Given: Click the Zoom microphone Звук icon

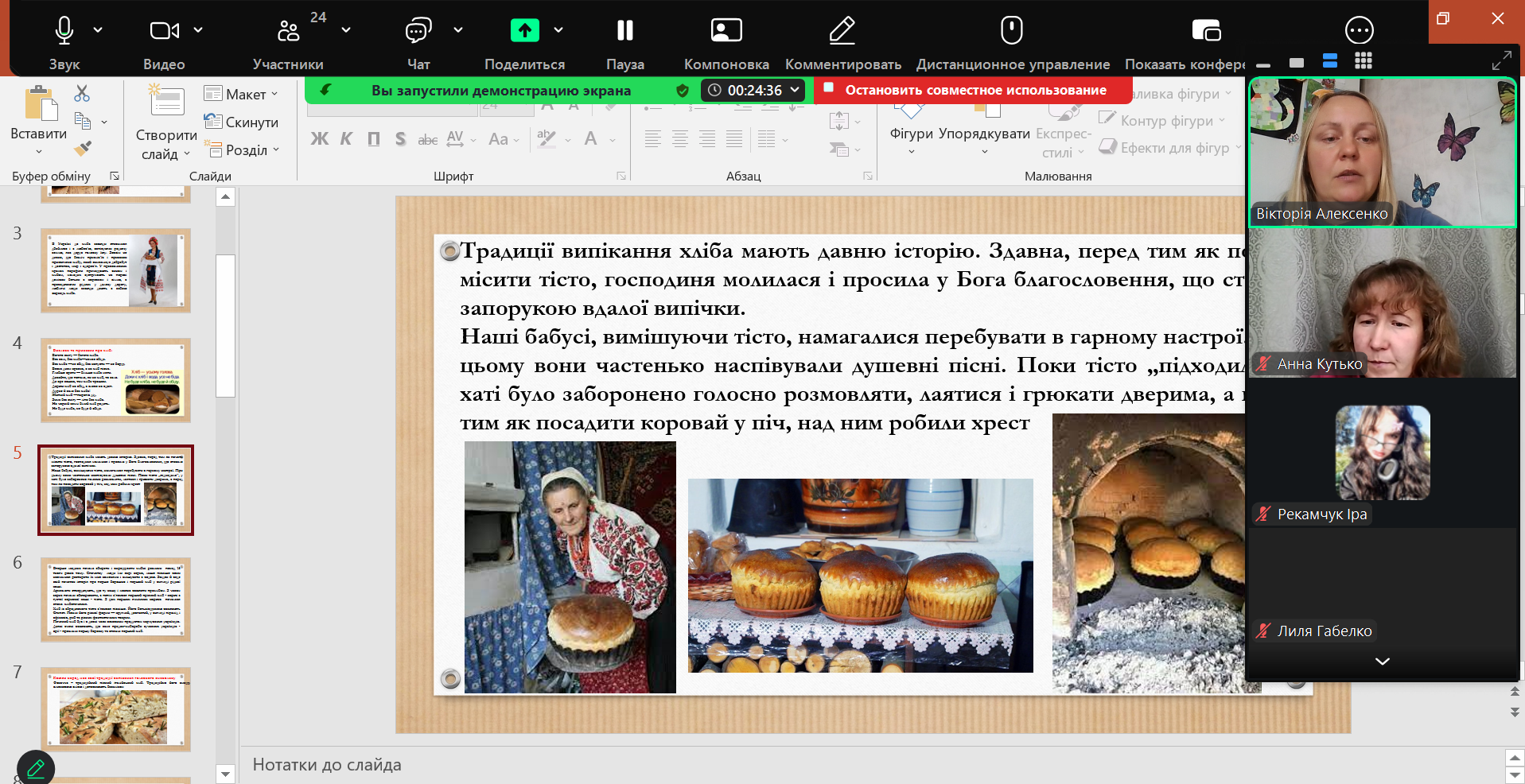Looking at the screenshot, I should pos(64,31).
